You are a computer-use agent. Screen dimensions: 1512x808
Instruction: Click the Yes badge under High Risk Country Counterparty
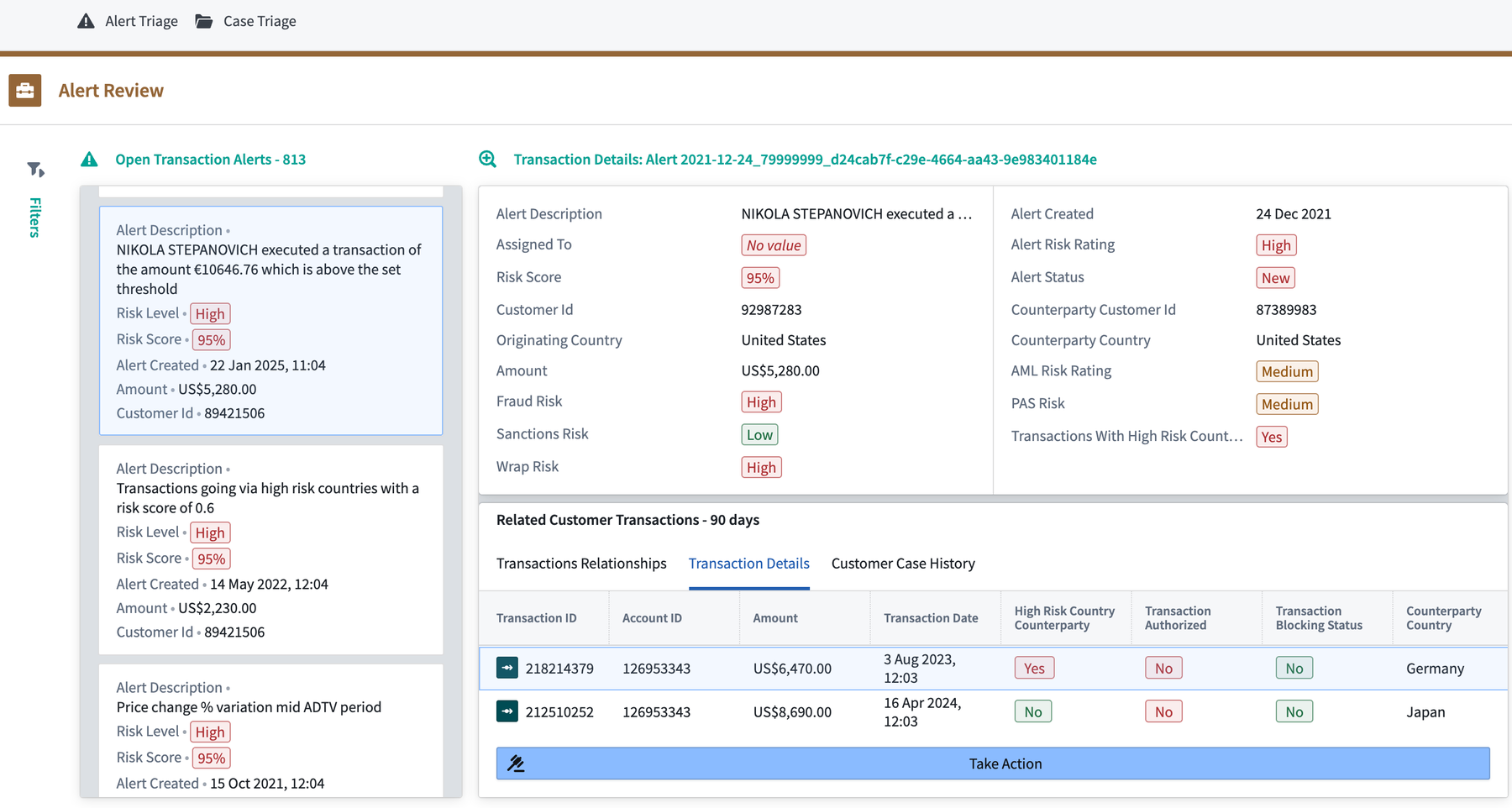pos(1033,668)
